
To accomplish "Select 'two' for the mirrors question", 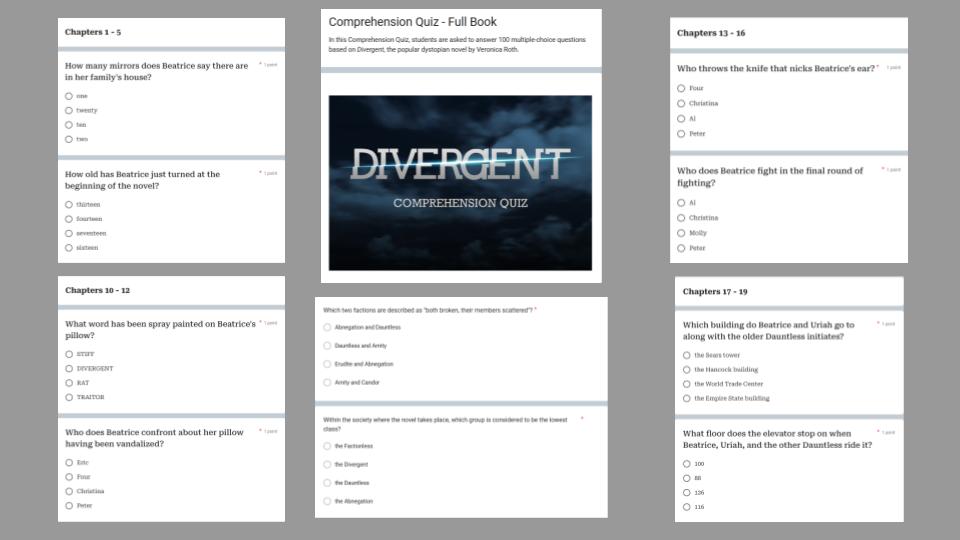I will point(69,140).
